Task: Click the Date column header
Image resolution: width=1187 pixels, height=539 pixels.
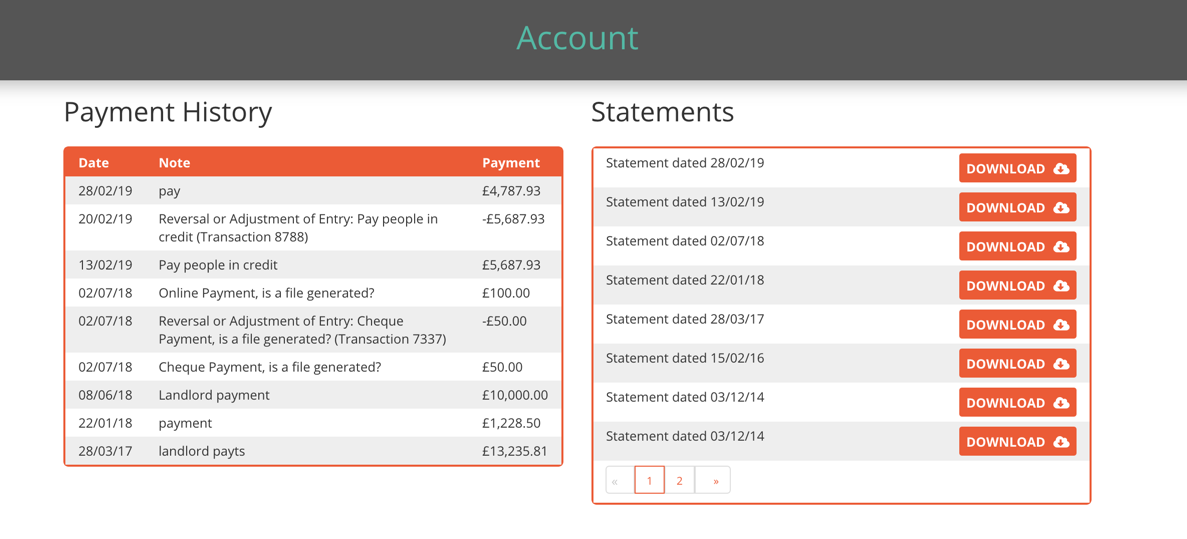Action: click(94, 163)
